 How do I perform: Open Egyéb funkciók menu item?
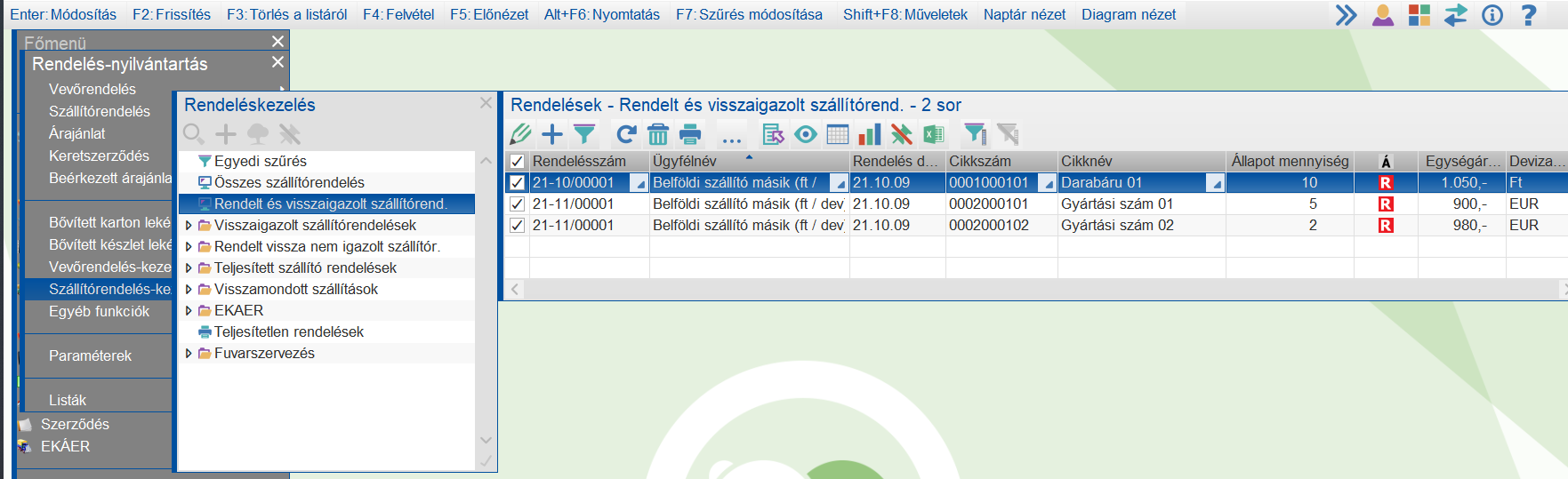(x=100, y=311)
